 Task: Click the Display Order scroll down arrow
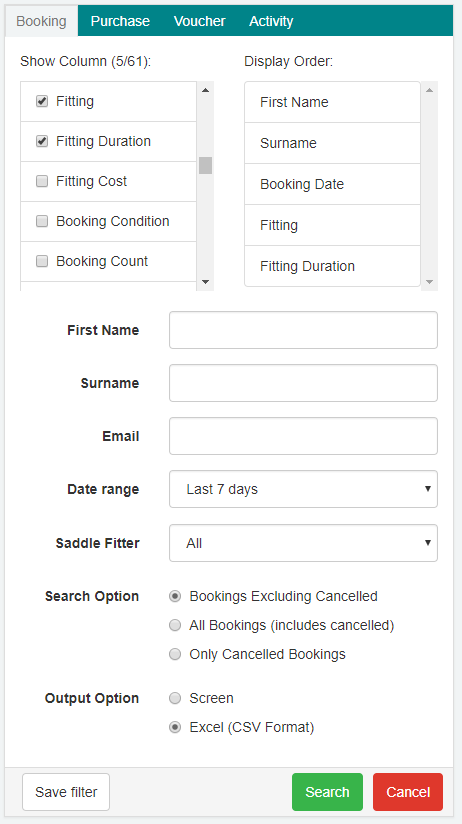[429, 282]
